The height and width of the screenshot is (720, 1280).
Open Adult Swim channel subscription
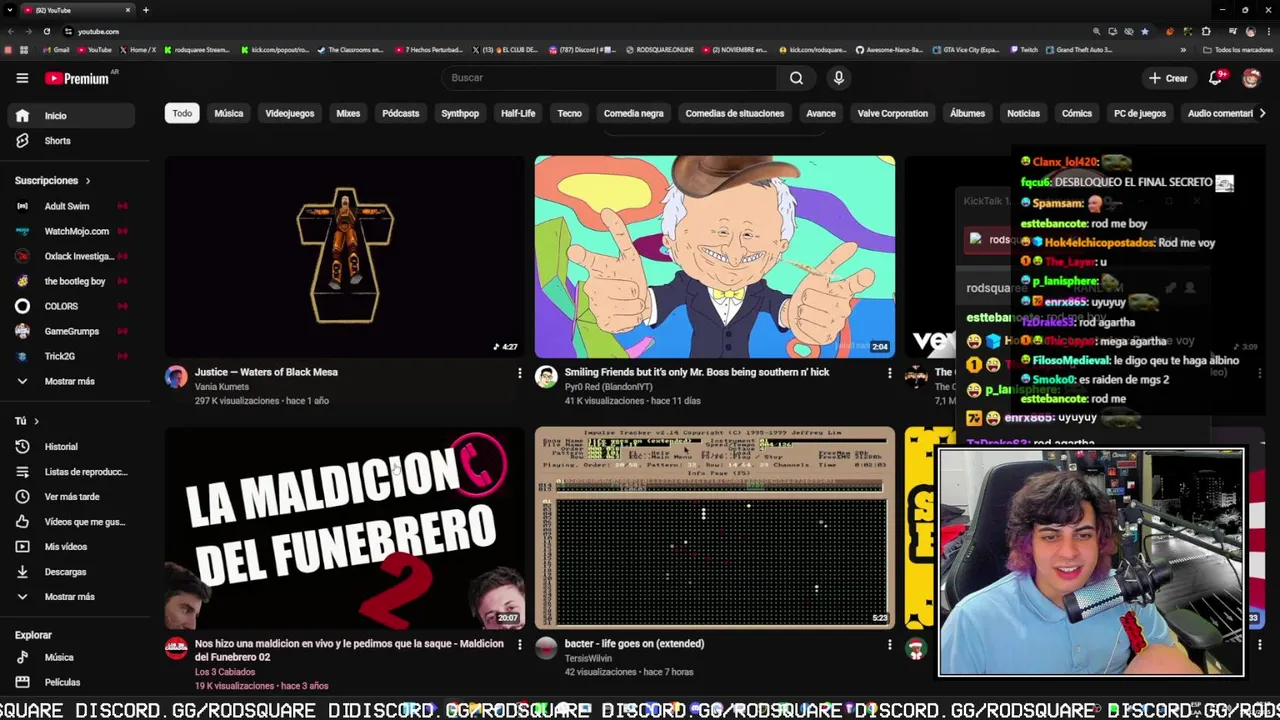coord(70,206)
